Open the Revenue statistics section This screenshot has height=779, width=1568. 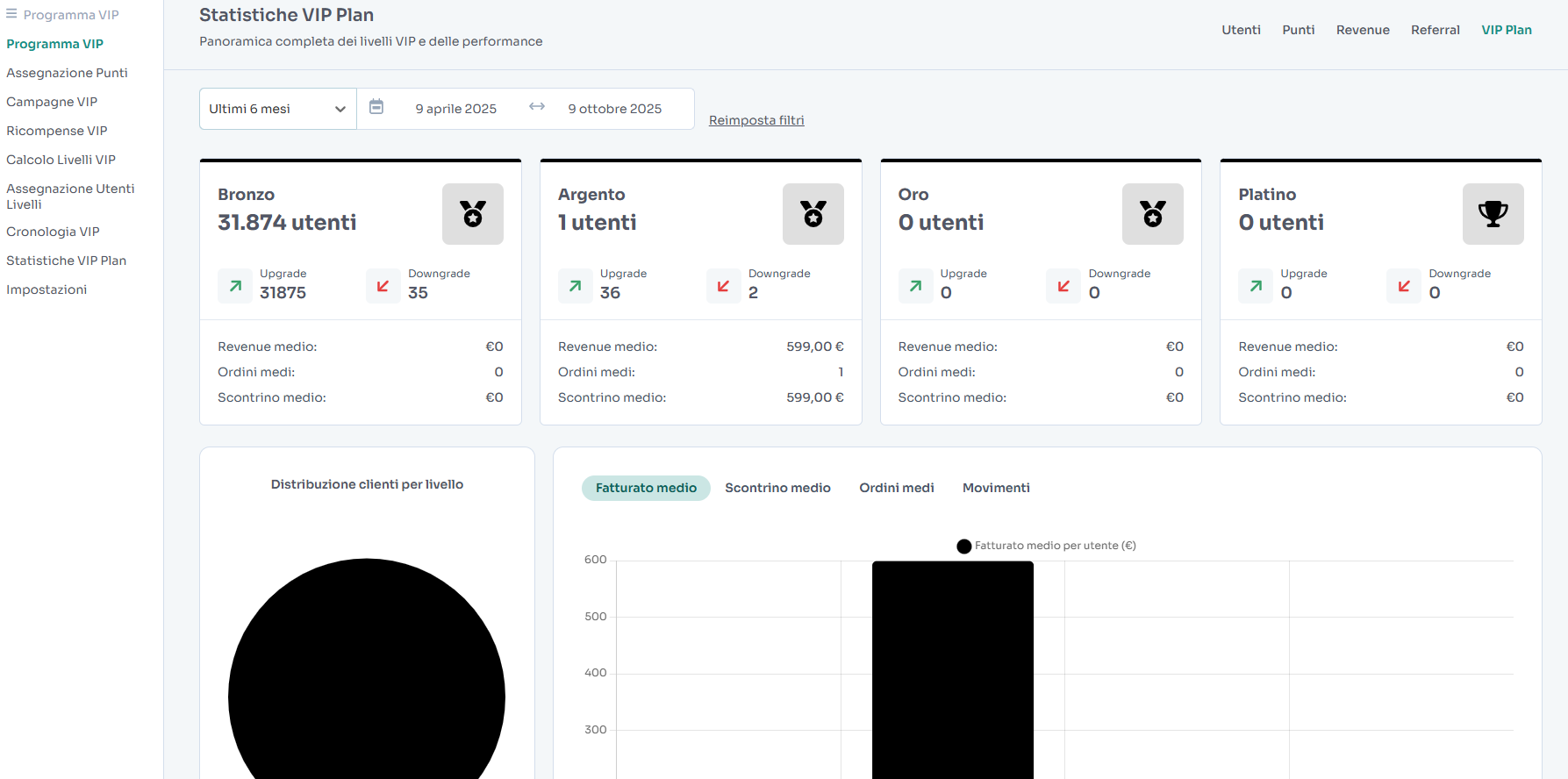click(1363, 30)
